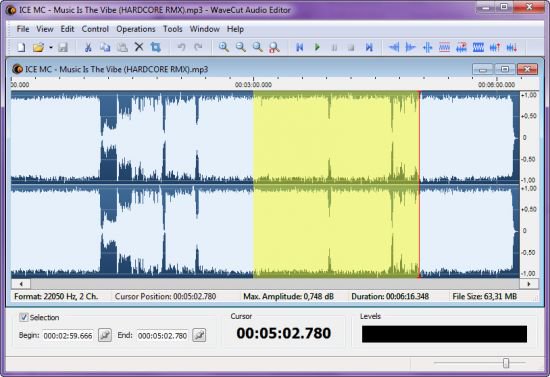Decrease volume with waveform down-arrow icon
Viewport: 550px width, 377px height.
click(512, 47)
